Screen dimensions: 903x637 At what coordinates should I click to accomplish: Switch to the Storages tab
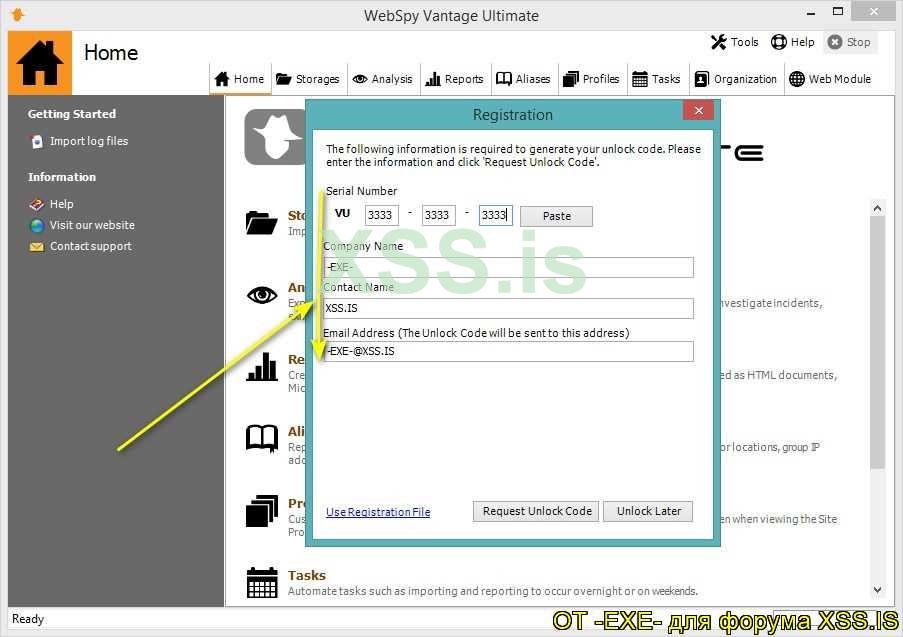[x=308, y=79]
